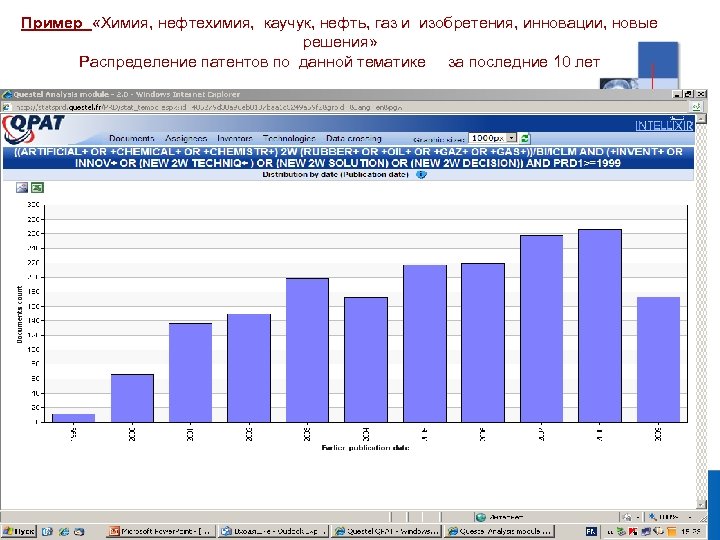Click the tallest bar in the chart
Viewport: 720px width, 540px height.
click(x=600, y=326)
